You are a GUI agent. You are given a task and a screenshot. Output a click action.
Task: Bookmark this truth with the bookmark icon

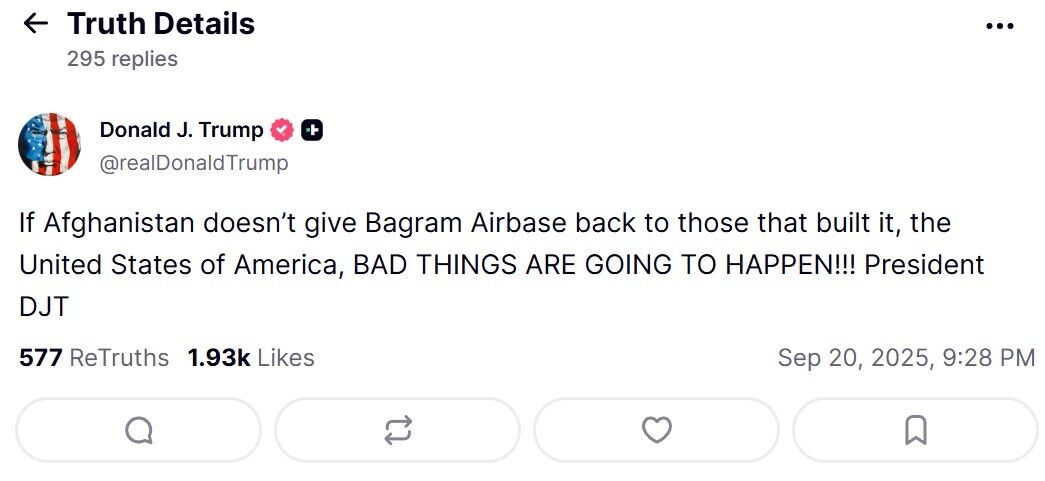915,430
